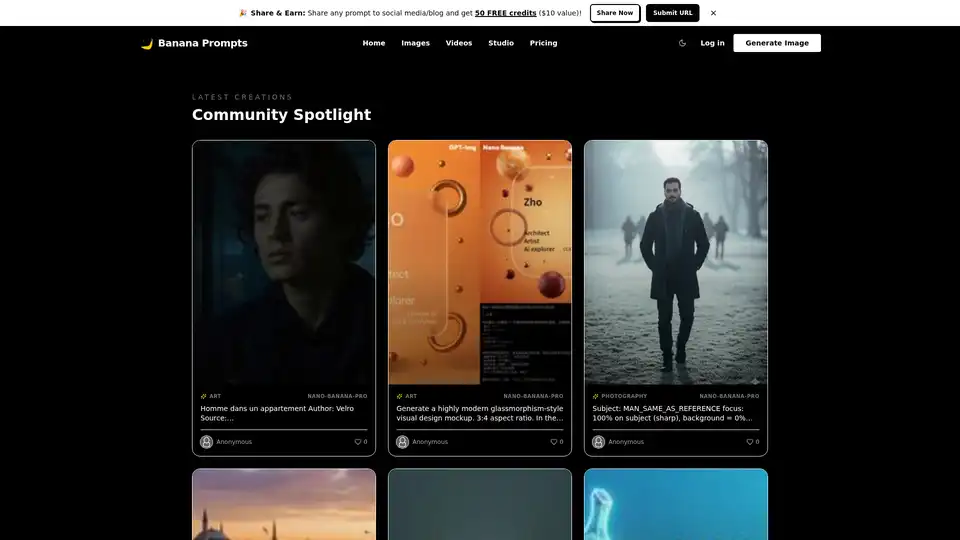Click the banana logo icon
960x540 pixels.
click(147, 44)
